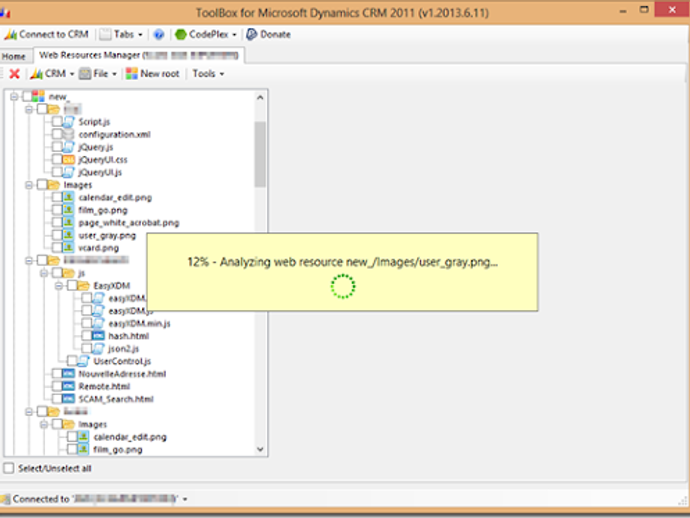Collapse the first Images folder node
Viewport: 690px width, 518px height.
coord(29,185)
